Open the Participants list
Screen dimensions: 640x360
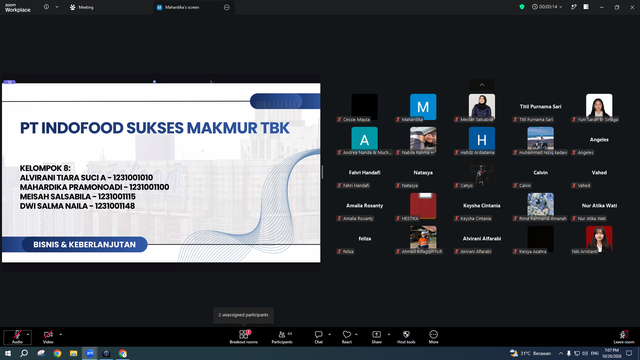[282, 337]
